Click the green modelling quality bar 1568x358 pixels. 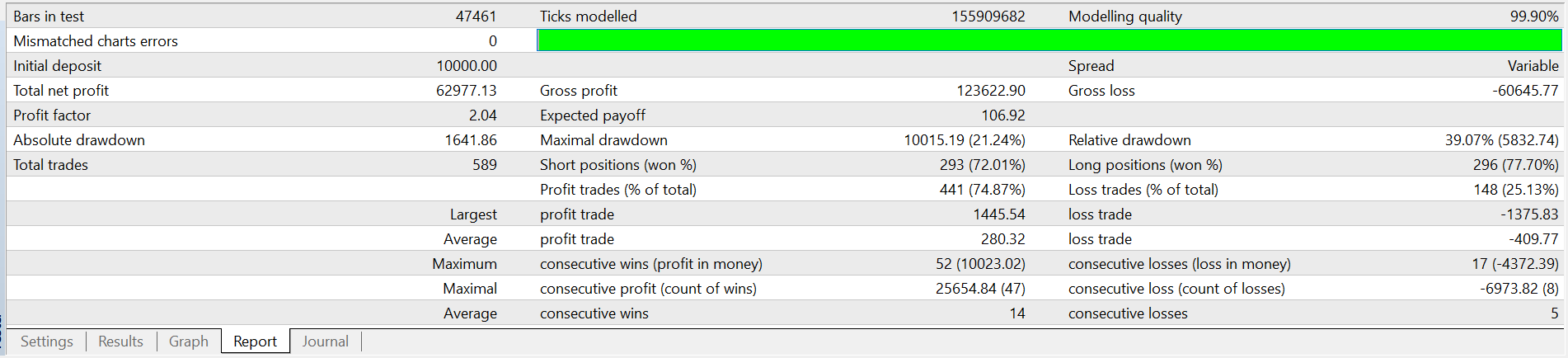1049,40
